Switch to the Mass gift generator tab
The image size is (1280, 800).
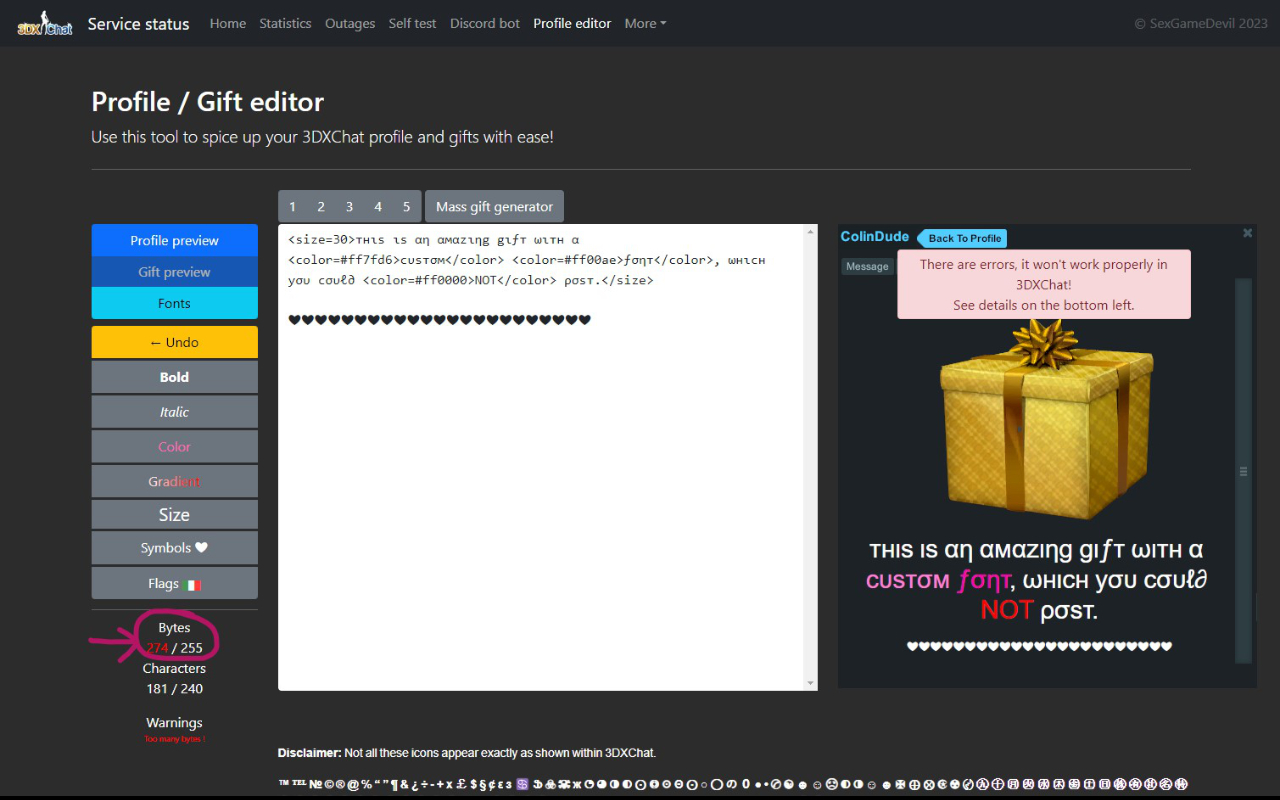pyautogui.click(x=494, y=206)
